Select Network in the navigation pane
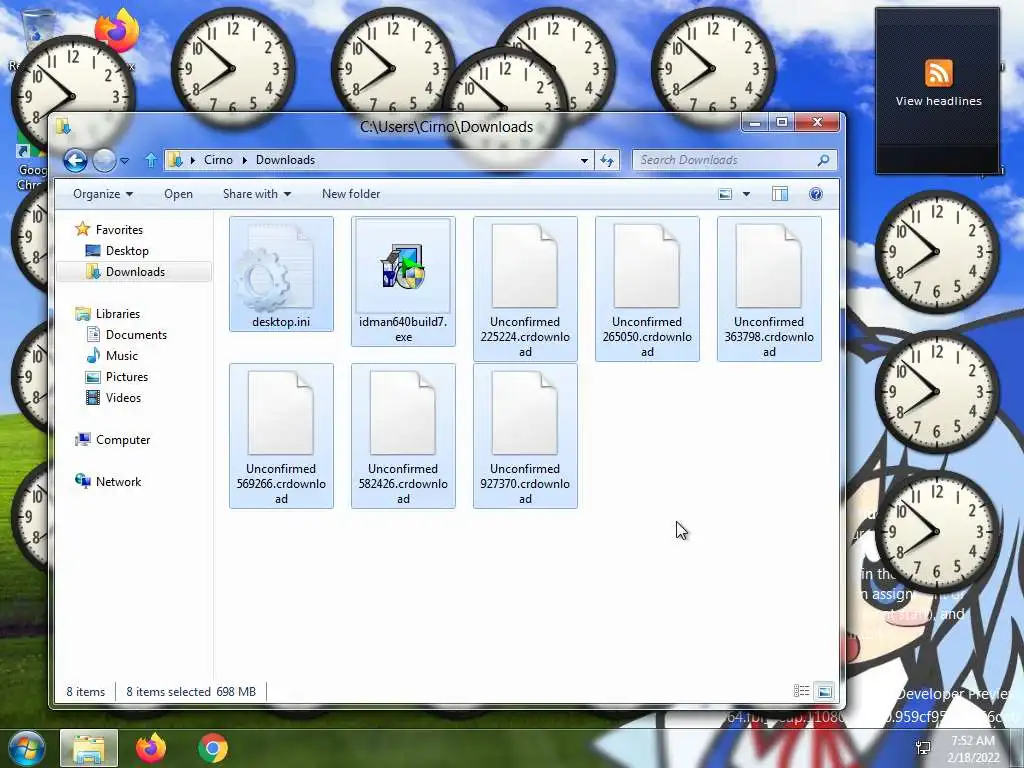 [118, 482]
